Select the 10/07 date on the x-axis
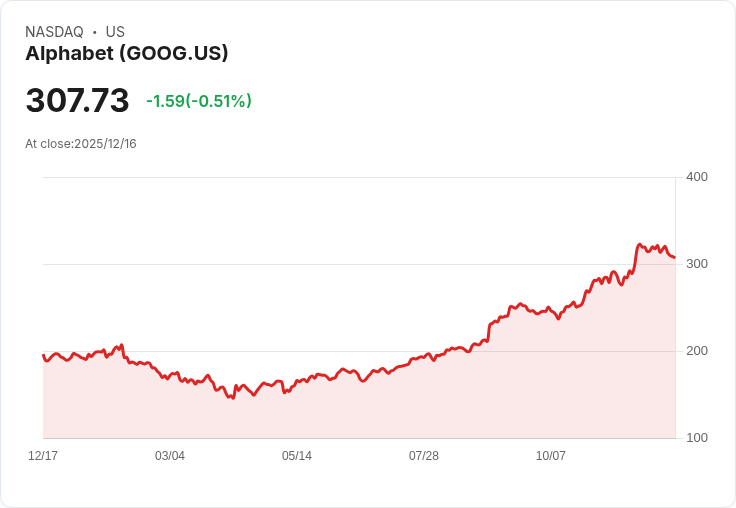This screenshot has width=736, height=508. (551, 456)
